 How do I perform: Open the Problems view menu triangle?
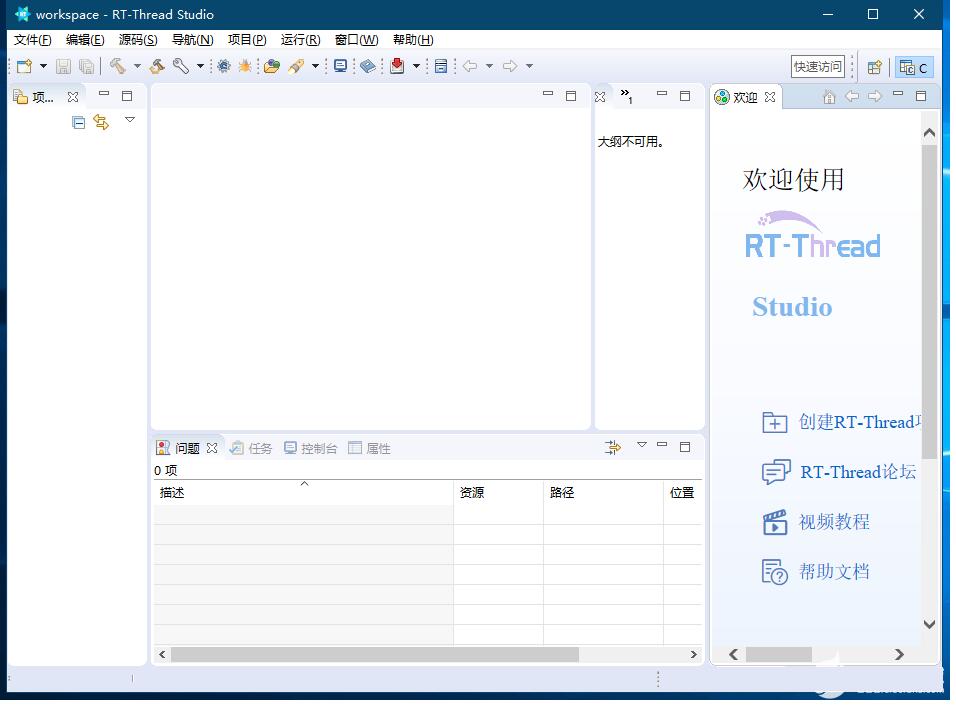641,445
